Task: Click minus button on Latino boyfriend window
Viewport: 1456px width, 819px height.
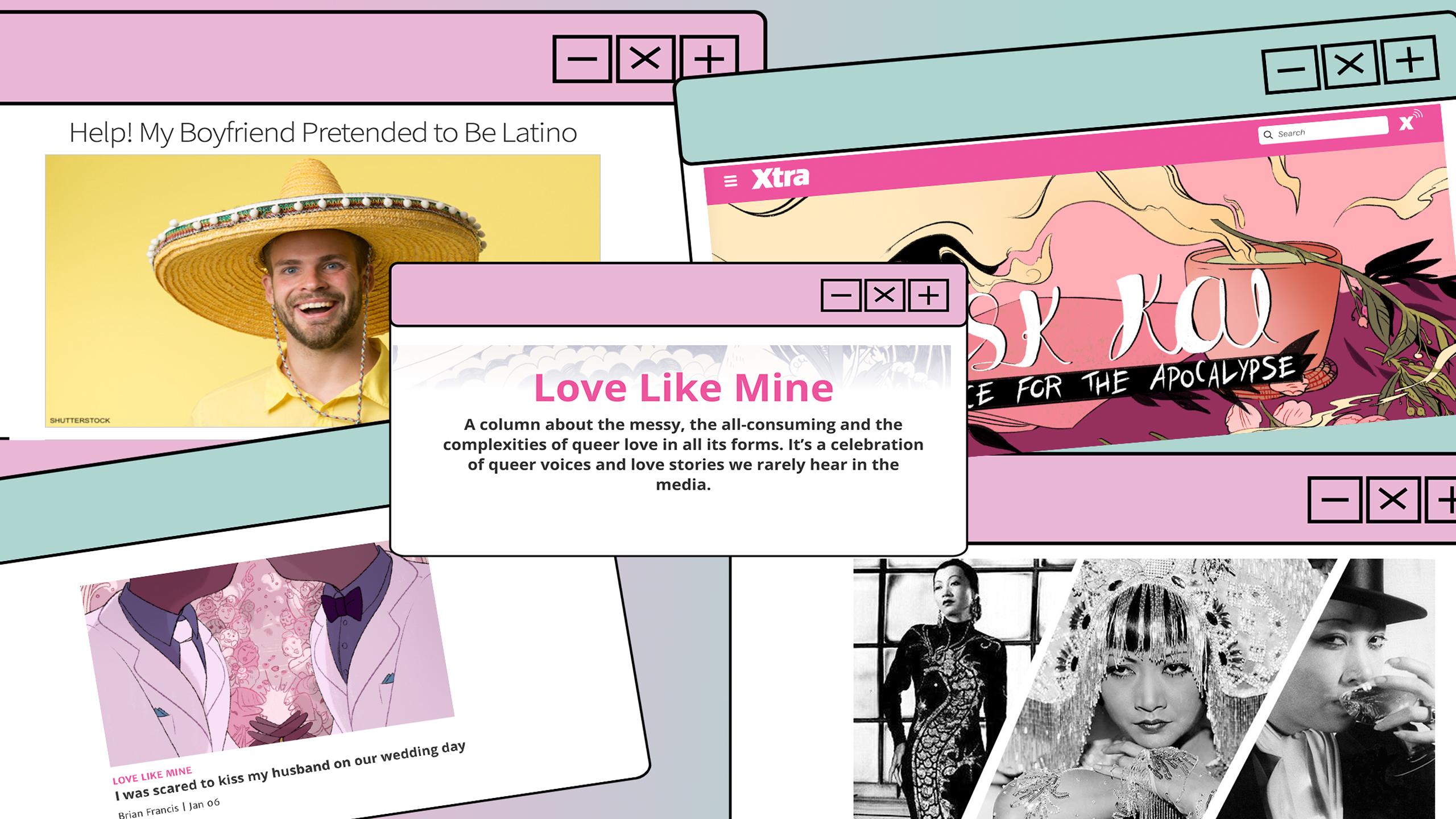Action: pyautogui.click(x=582, y=59)
